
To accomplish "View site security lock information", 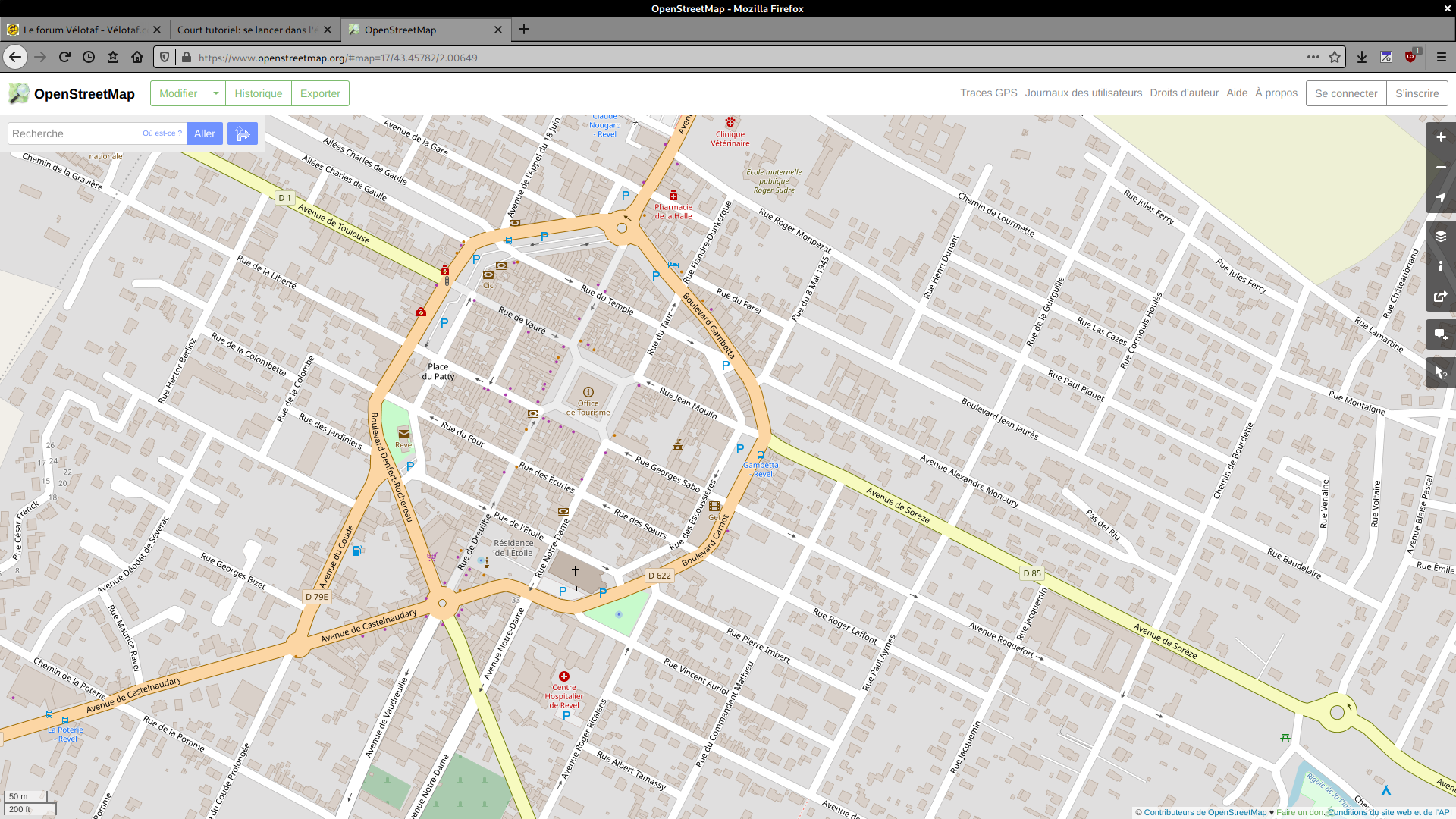I will coord(187,57).
